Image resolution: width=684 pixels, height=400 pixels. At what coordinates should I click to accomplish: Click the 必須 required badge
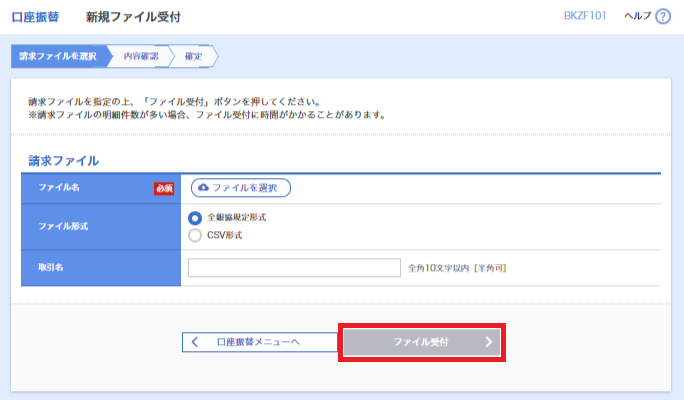click(x=164, y=188)
